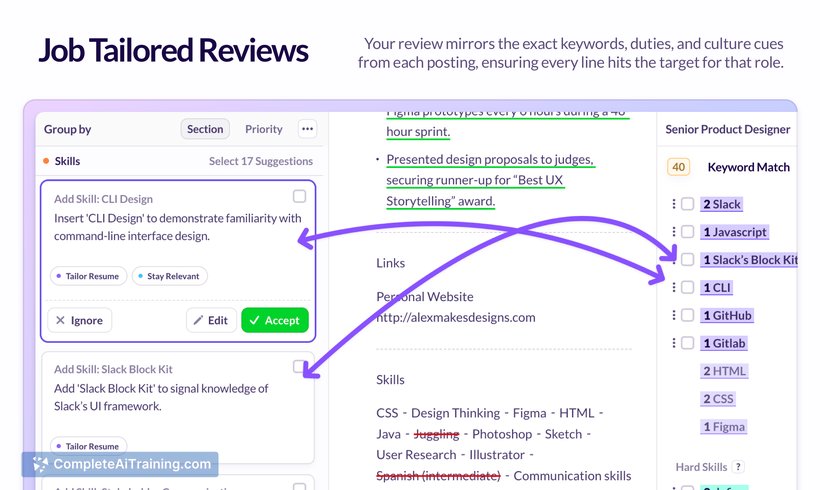820x490 pixels.
Task: Tick the Add Skill: CLI Design checkbox
Action: [299, 196]
